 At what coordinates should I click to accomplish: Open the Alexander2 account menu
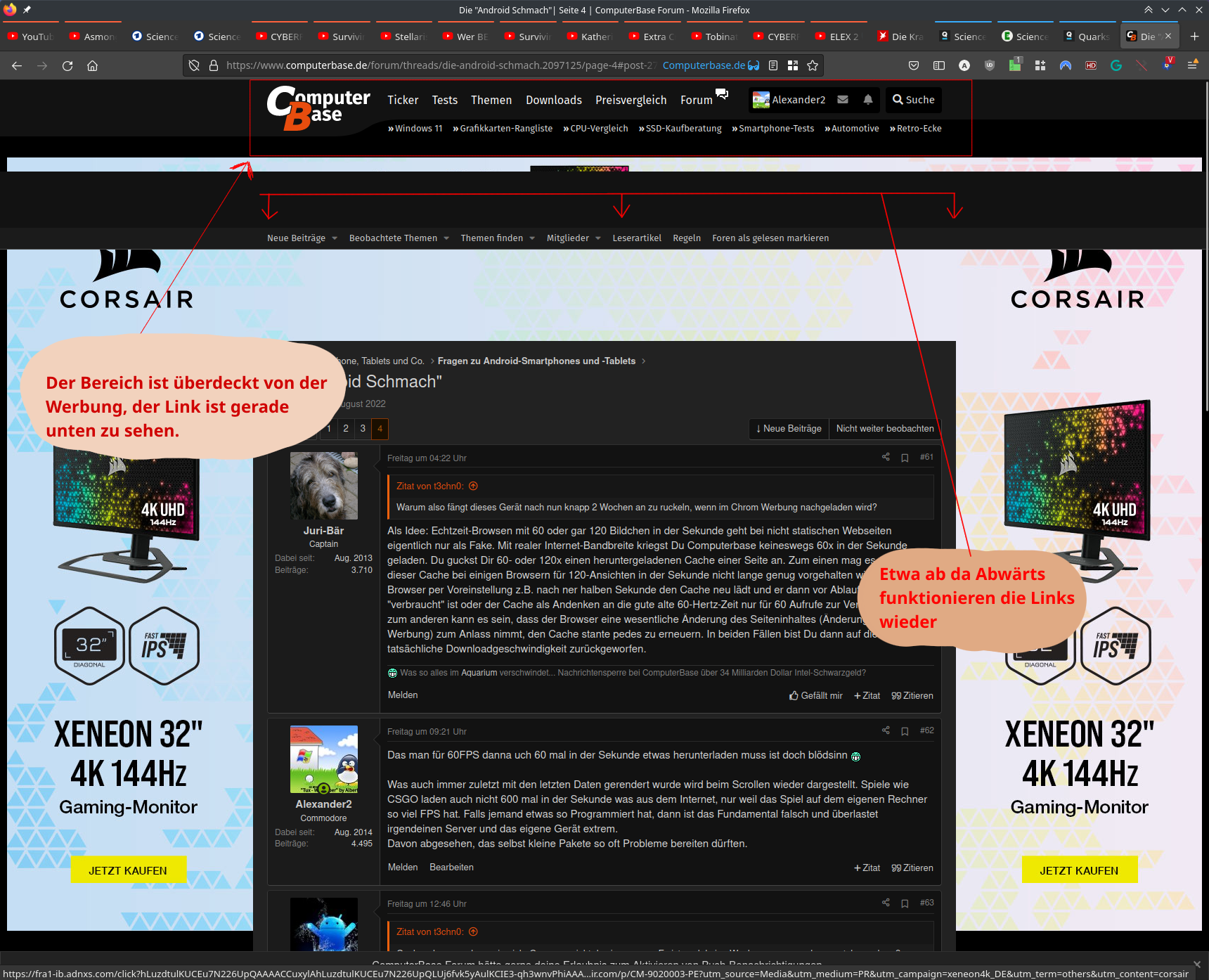789,100
